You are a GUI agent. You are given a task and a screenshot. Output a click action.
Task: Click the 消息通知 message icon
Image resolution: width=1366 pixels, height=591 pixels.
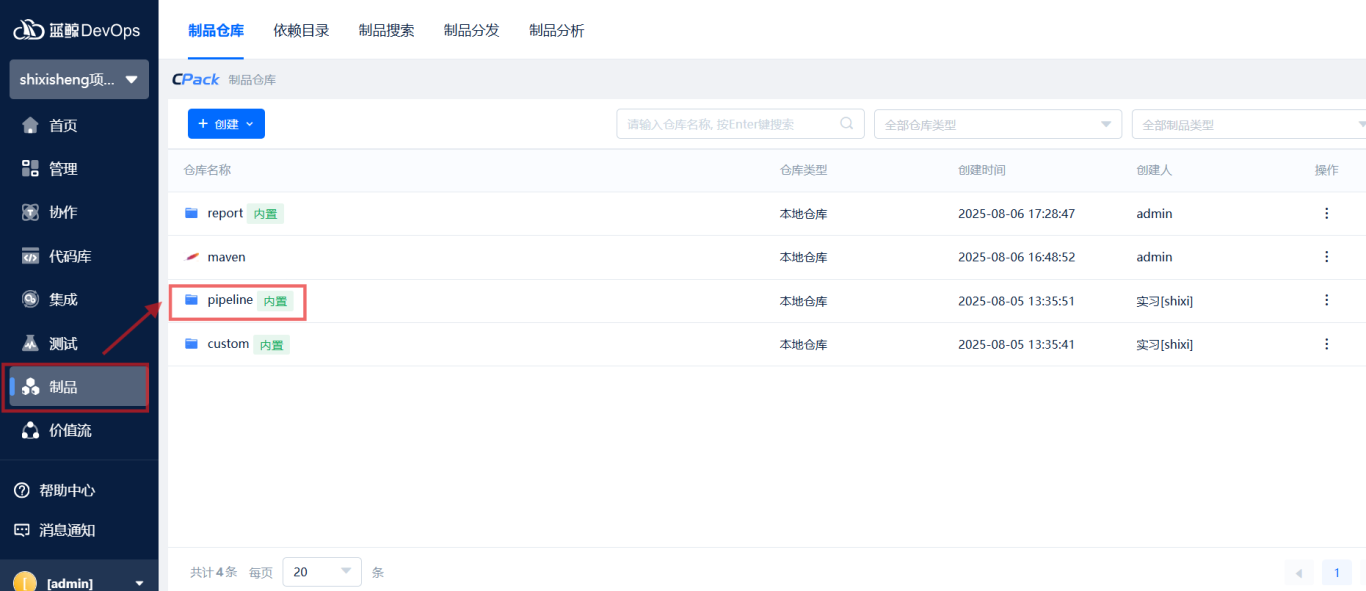[x=21, y=530]
